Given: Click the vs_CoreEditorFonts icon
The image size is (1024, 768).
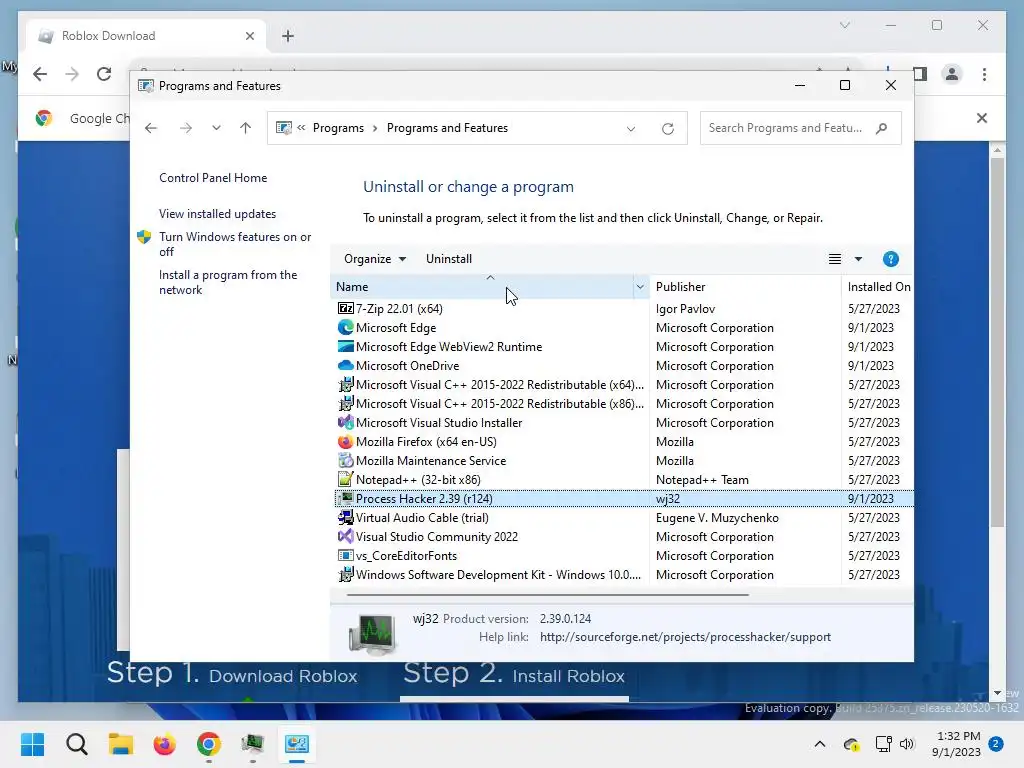Looking at the screenshot, I should tap(345, 555).
